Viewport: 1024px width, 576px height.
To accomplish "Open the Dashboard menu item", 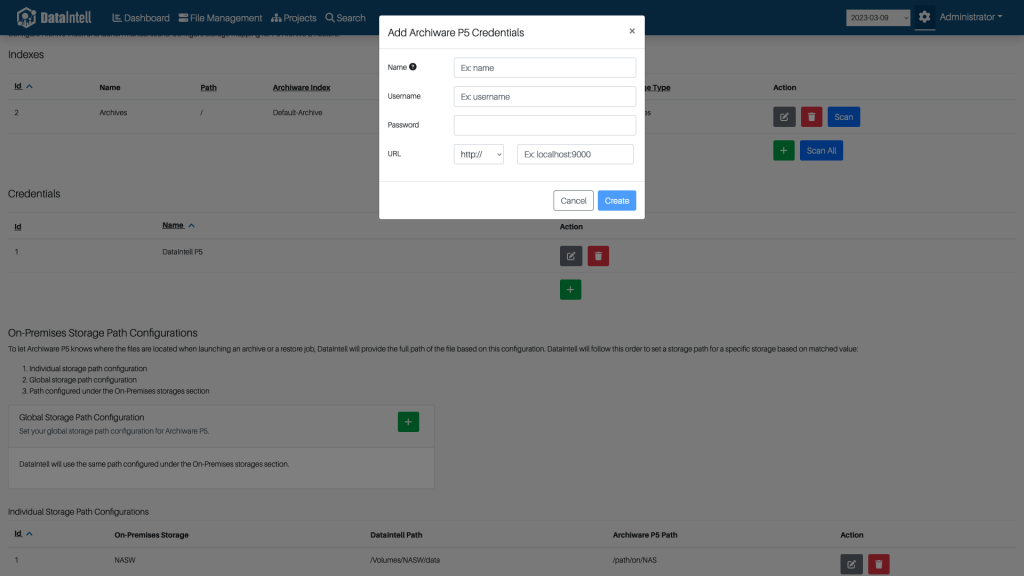I will click(140, 18).
